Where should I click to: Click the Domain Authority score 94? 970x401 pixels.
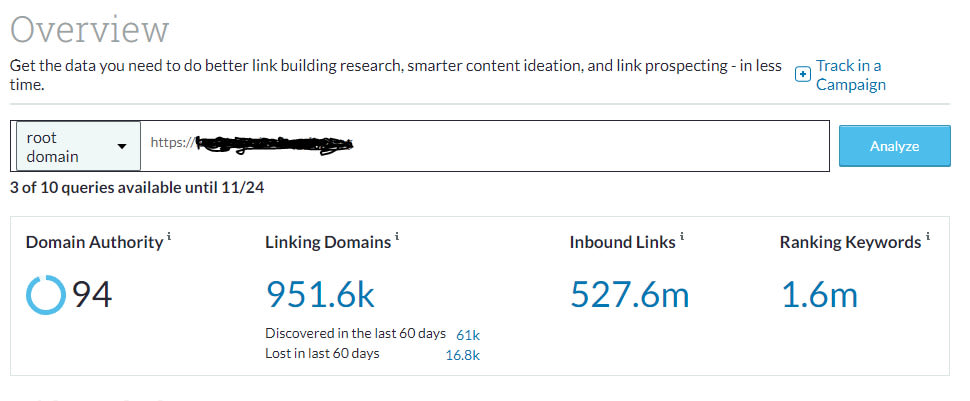pos(91,295)
